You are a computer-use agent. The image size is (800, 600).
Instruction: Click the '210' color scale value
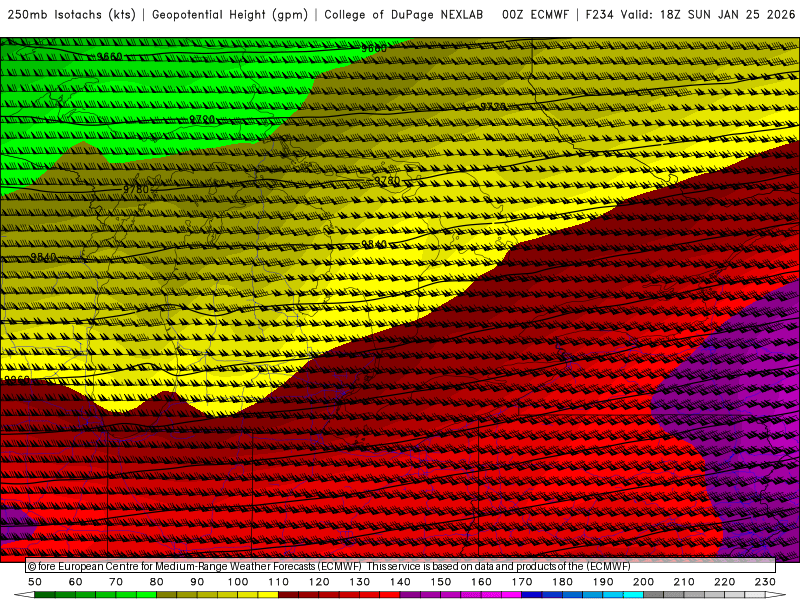point(684,582)
